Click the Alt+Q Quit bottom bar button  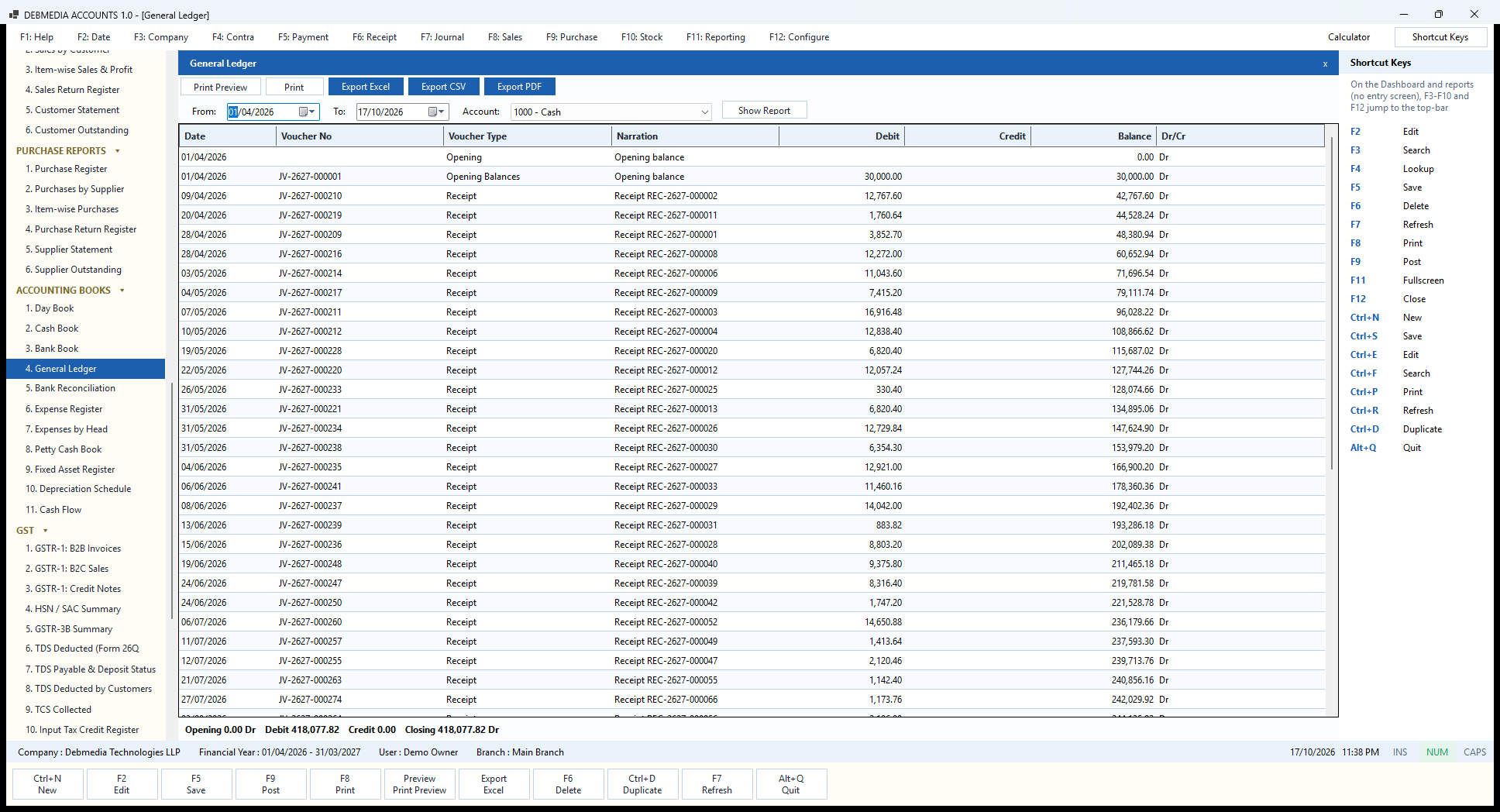pos(791,784)
